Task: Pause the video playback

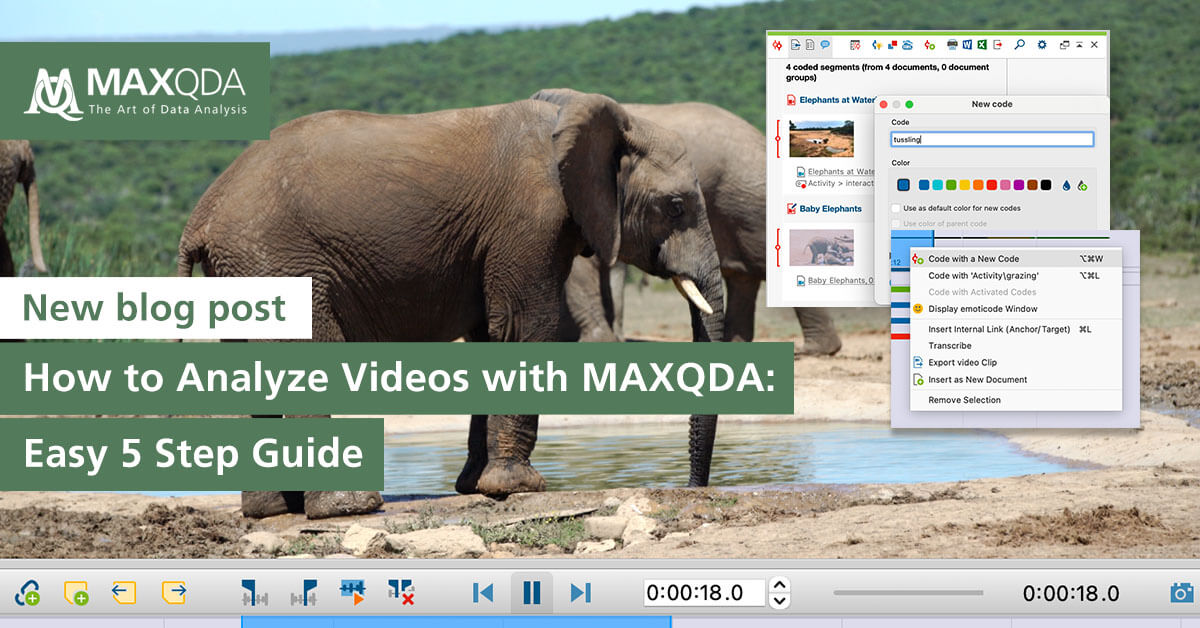Action: [533, 591]
